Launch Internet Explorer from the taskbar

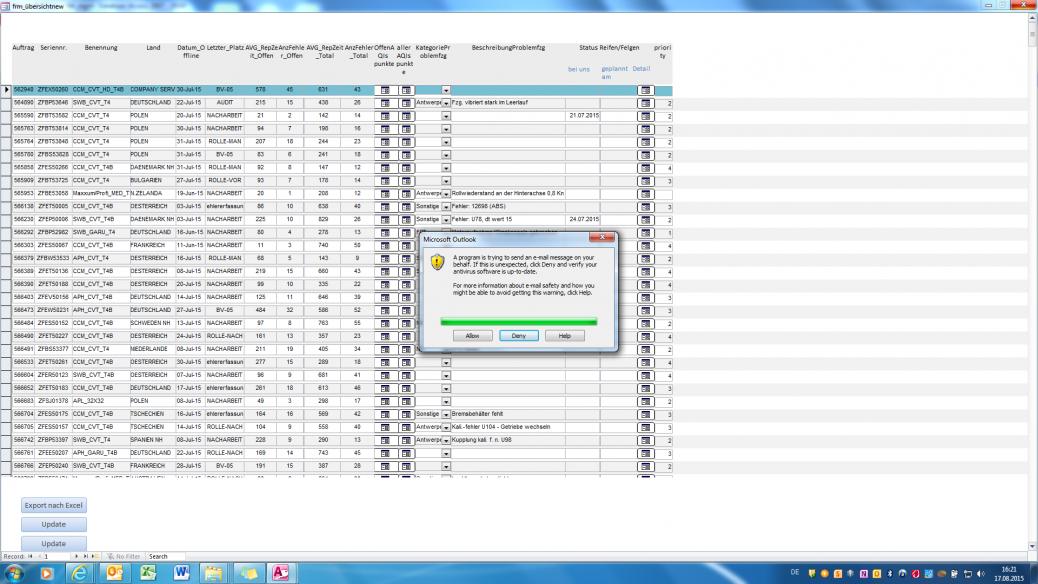click(x=79, y=573)
